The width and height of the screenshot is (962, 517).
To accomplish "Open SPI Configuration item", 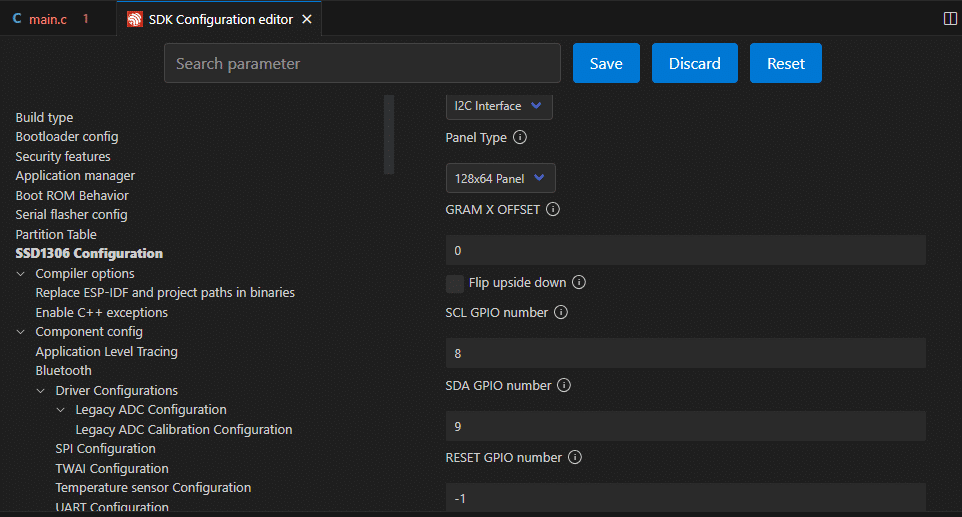I will 106,448.
